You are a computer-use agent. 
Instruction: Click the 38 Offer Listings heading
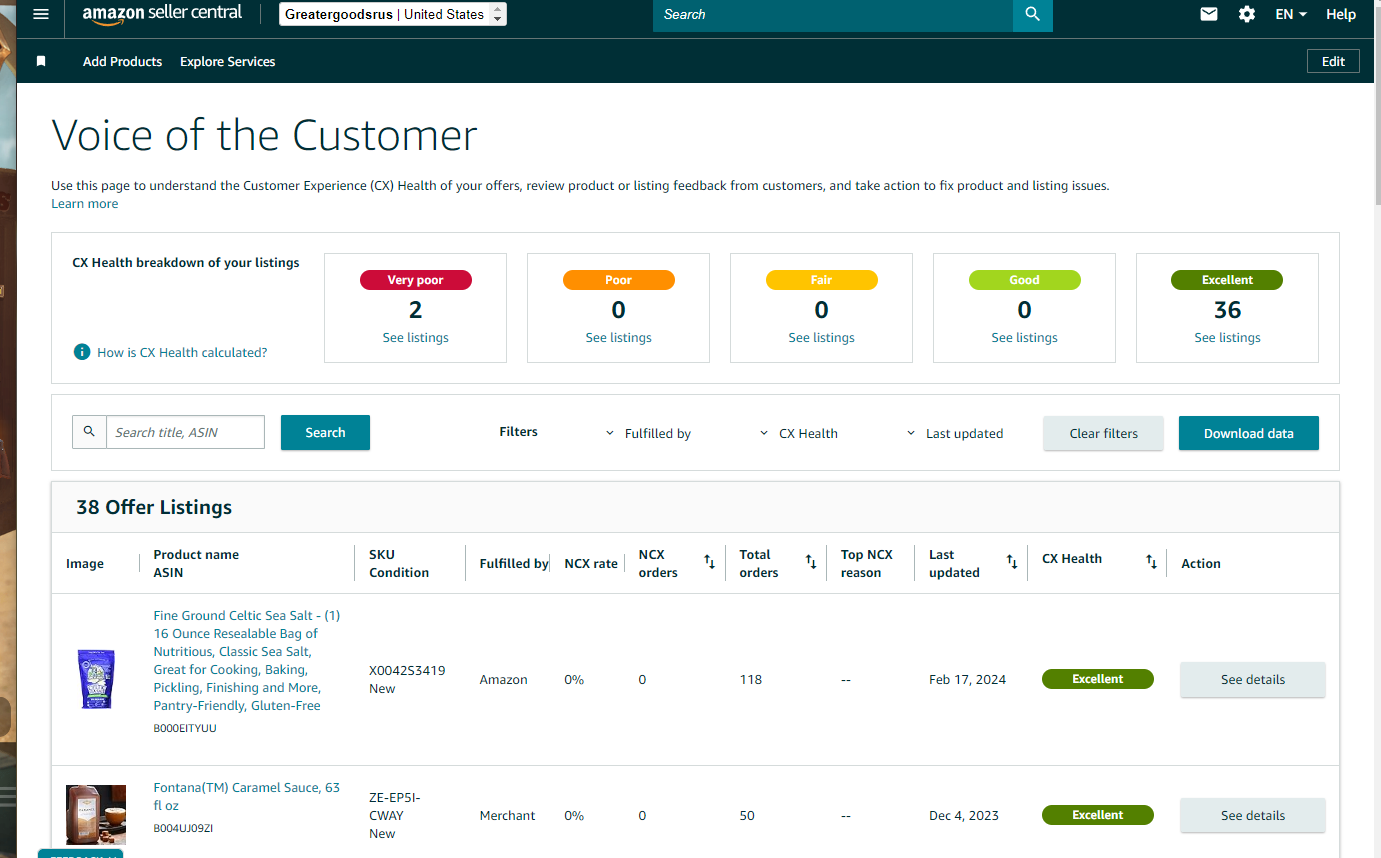pos(154,507)
